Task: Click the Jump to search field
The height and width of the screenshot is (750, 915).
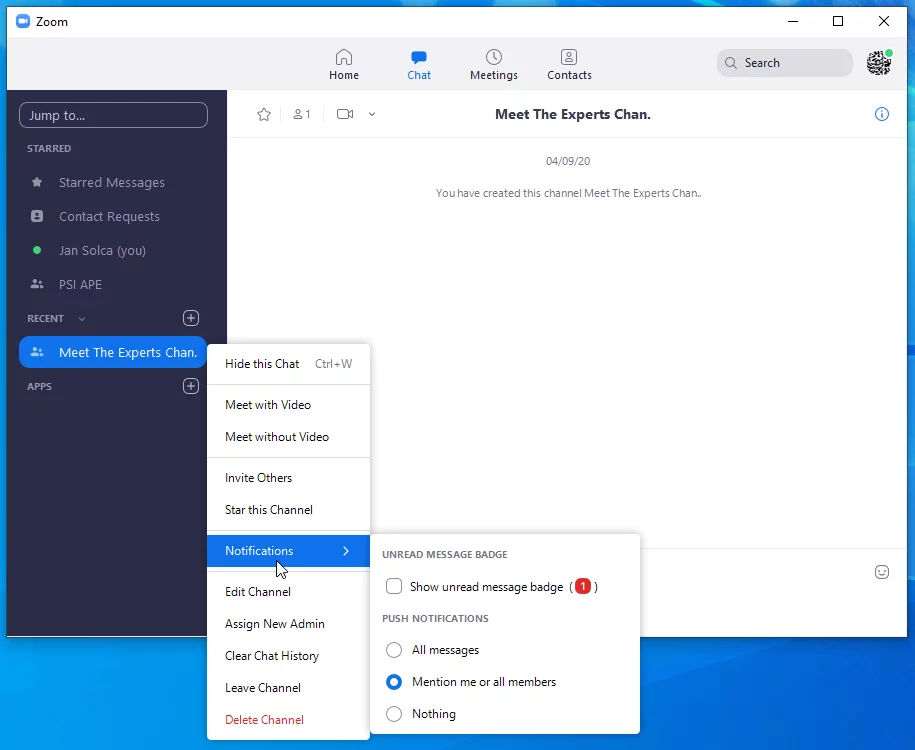Action: click(113, 115)
